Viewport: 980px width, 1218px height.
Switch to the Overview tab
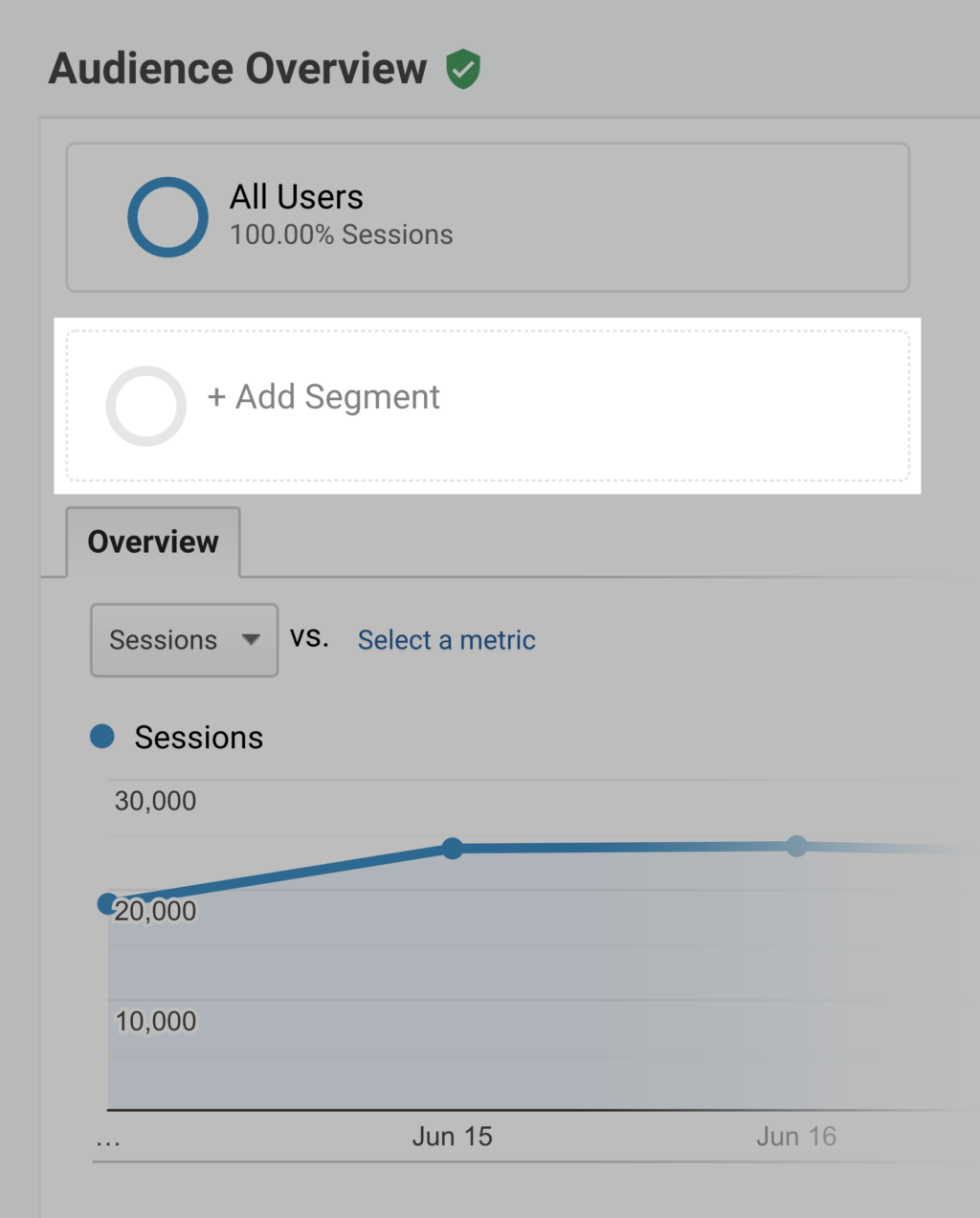152,542
